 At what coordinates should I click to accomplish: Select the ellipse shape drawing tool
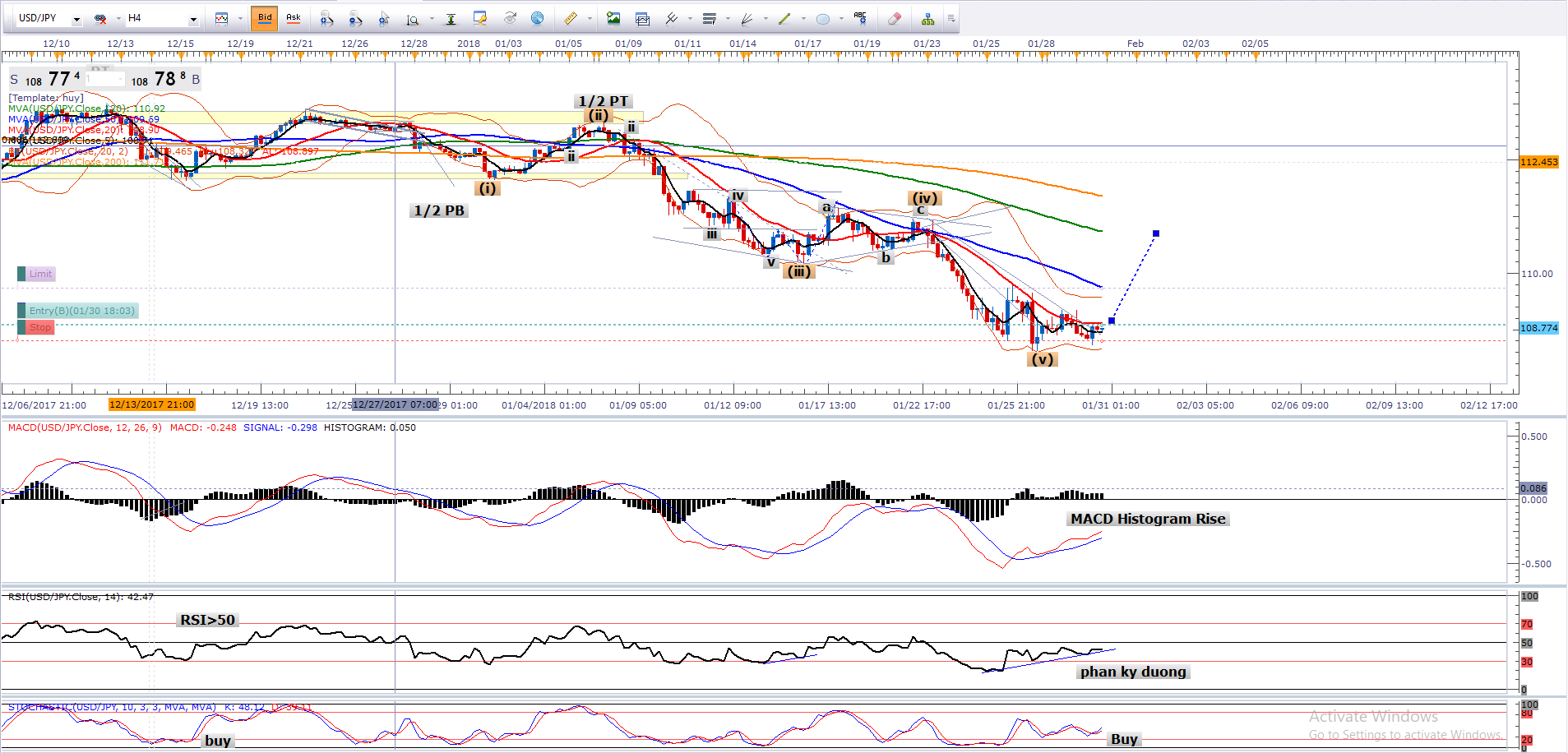822,18
